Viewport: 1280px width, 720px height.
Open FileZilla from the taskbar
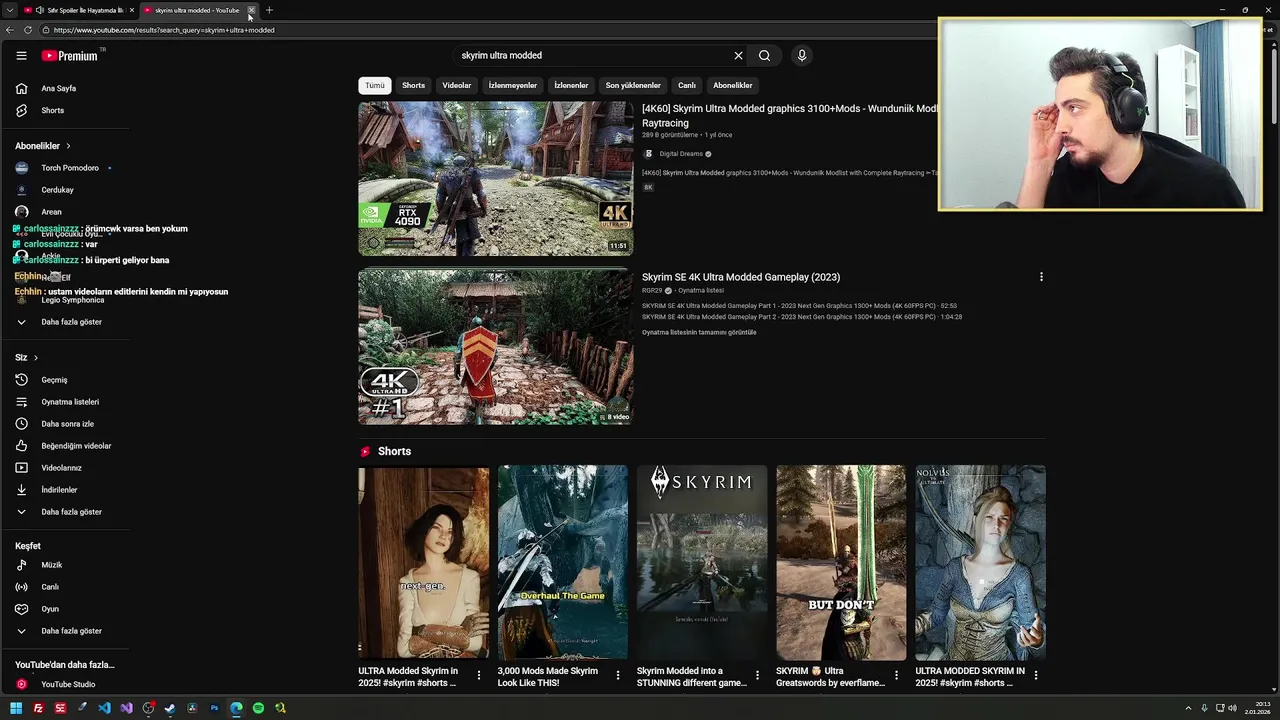click(38, 708)
